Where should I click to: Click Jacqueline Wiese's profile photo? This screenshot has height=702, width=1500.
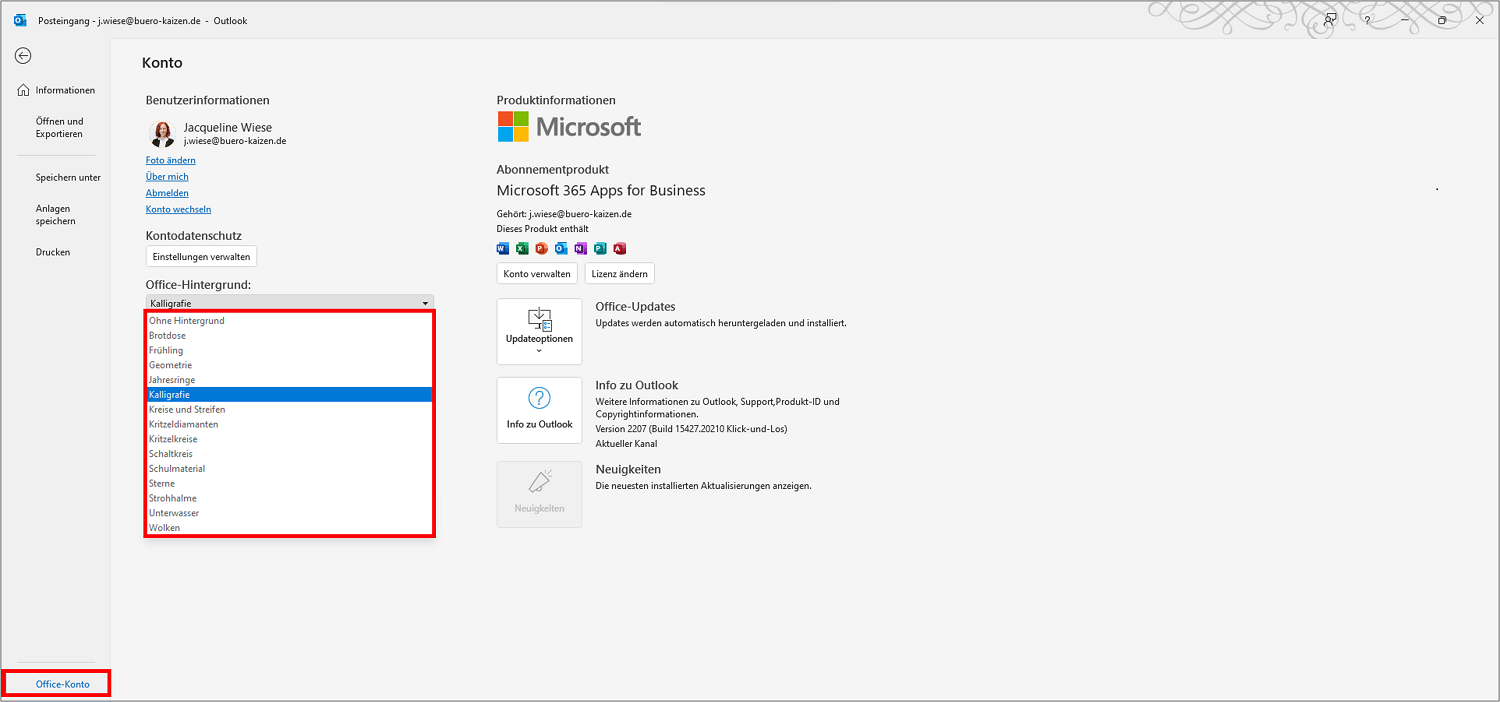pos(162,134)
